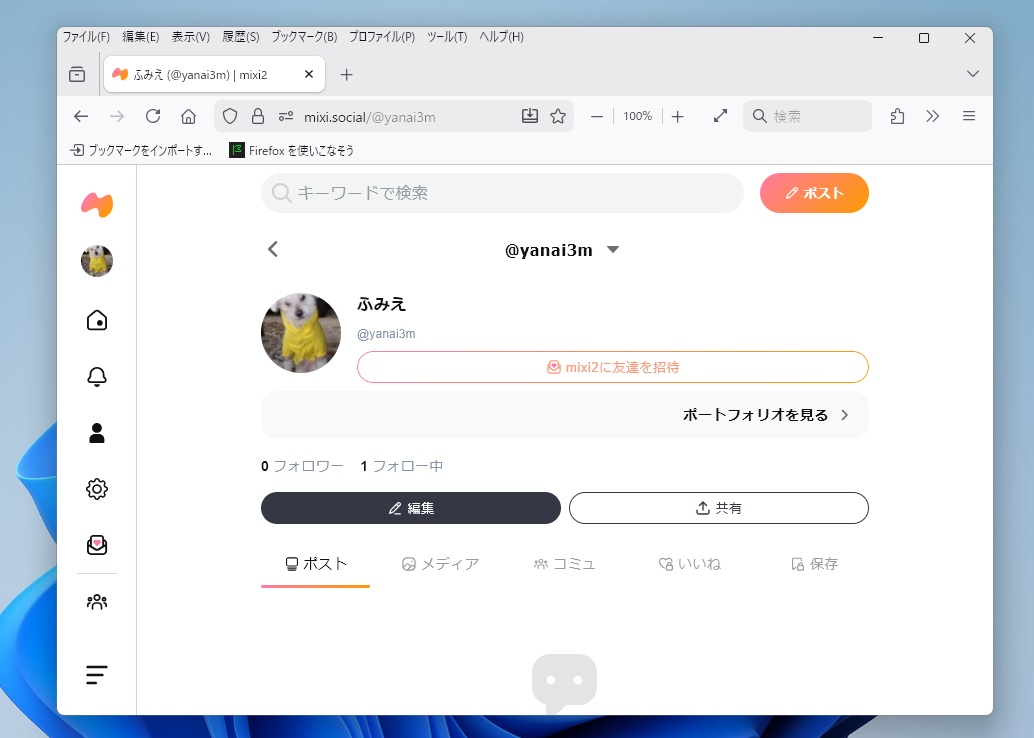Open settings gear in sidebar

[x=97, y=489]
